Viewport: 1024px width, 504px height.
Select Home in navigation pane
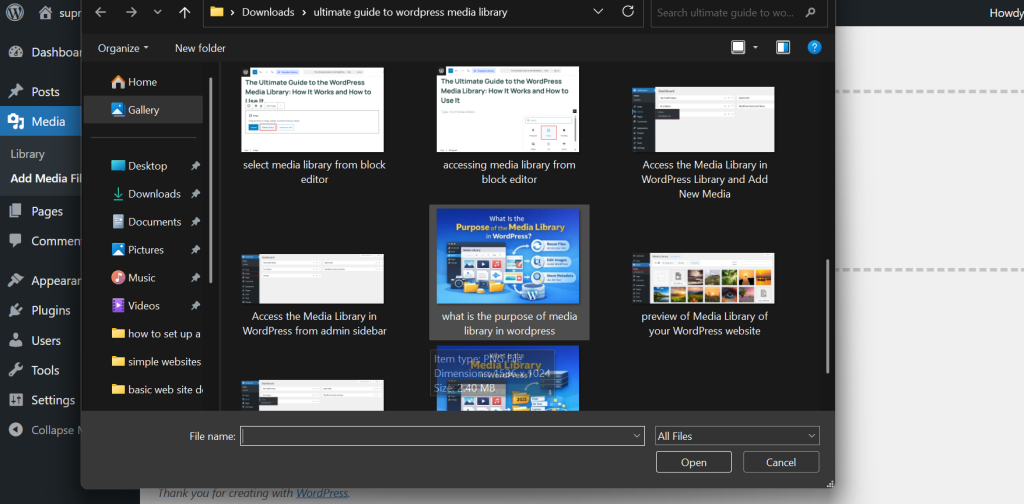tap(135, 82)
